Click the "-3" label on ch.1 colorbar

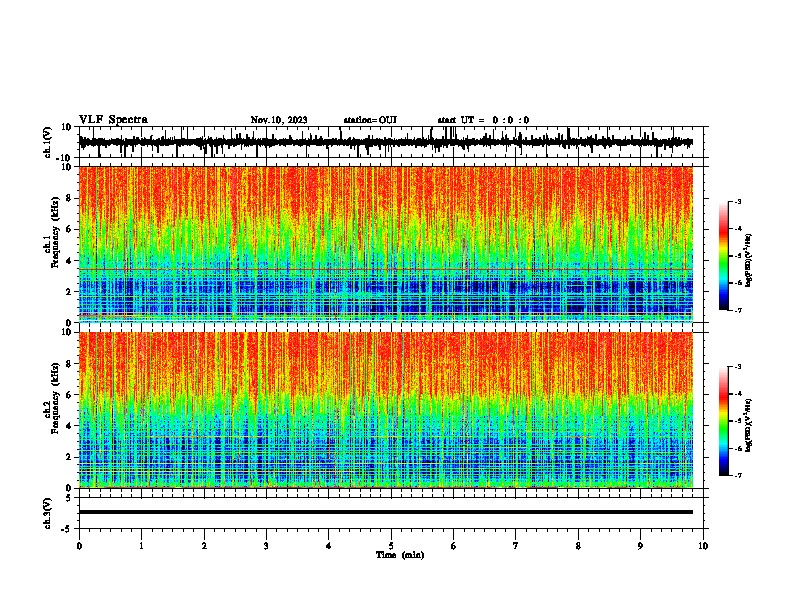pyautogui.click(x=738, y=201)
